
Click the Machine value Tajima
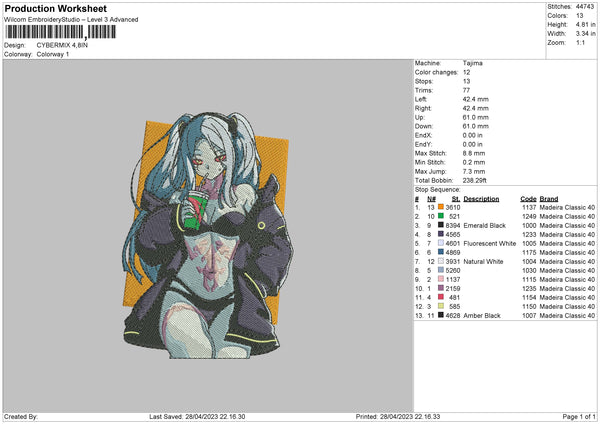tap(473, 63)
